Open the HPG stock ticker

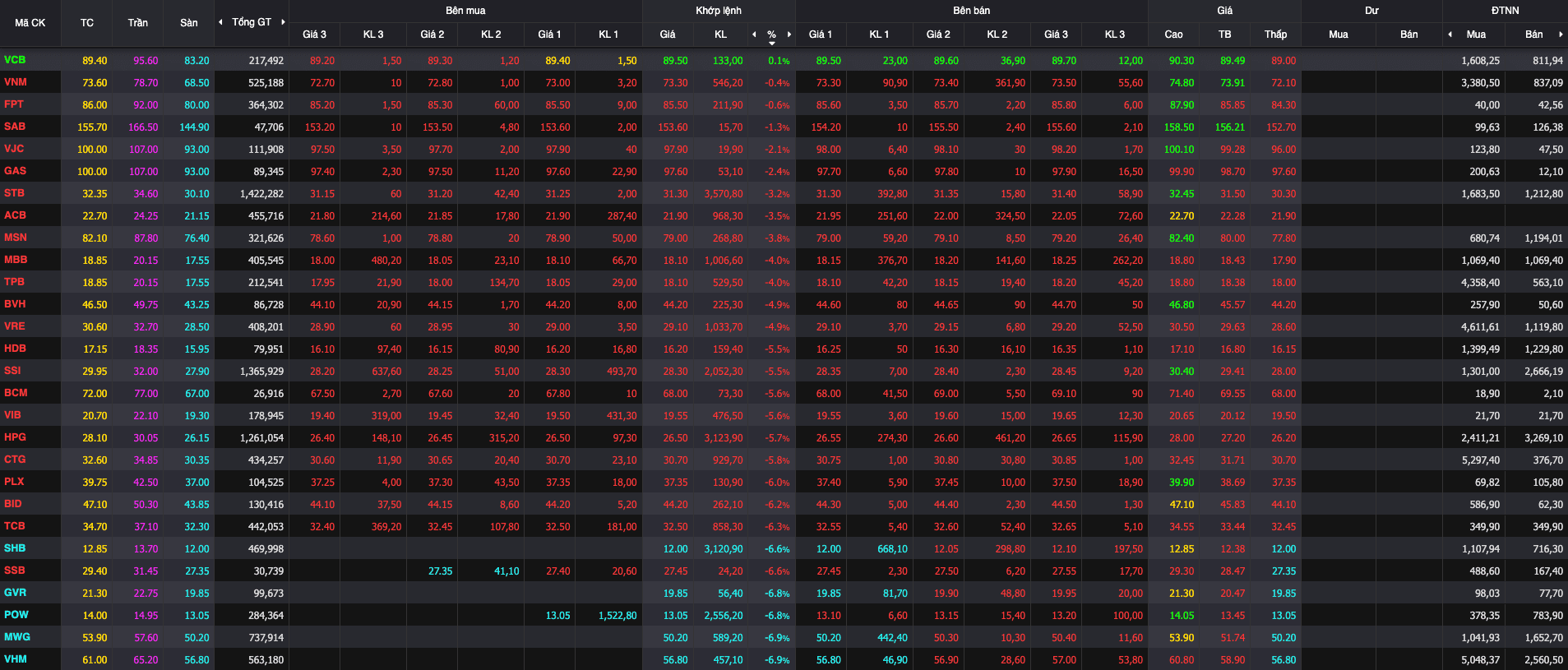pyautogui.click(x=15, y=437)
